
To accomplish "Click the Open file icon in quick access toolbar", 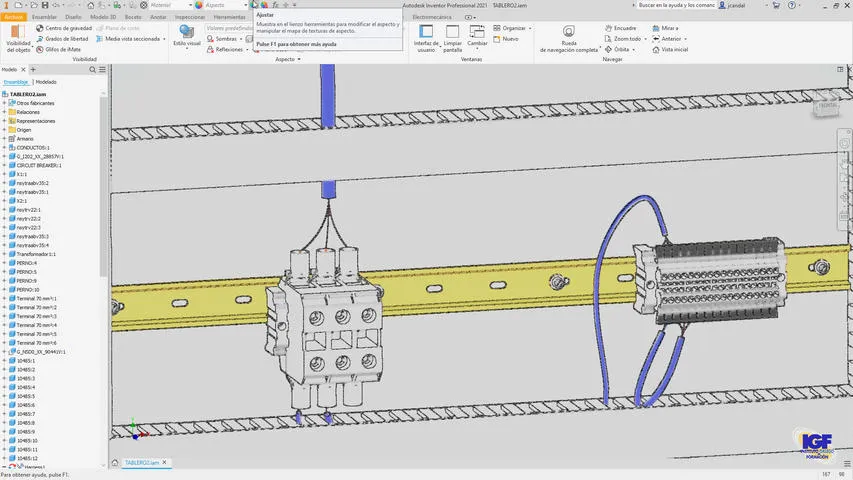I will (x=34, y=5).
